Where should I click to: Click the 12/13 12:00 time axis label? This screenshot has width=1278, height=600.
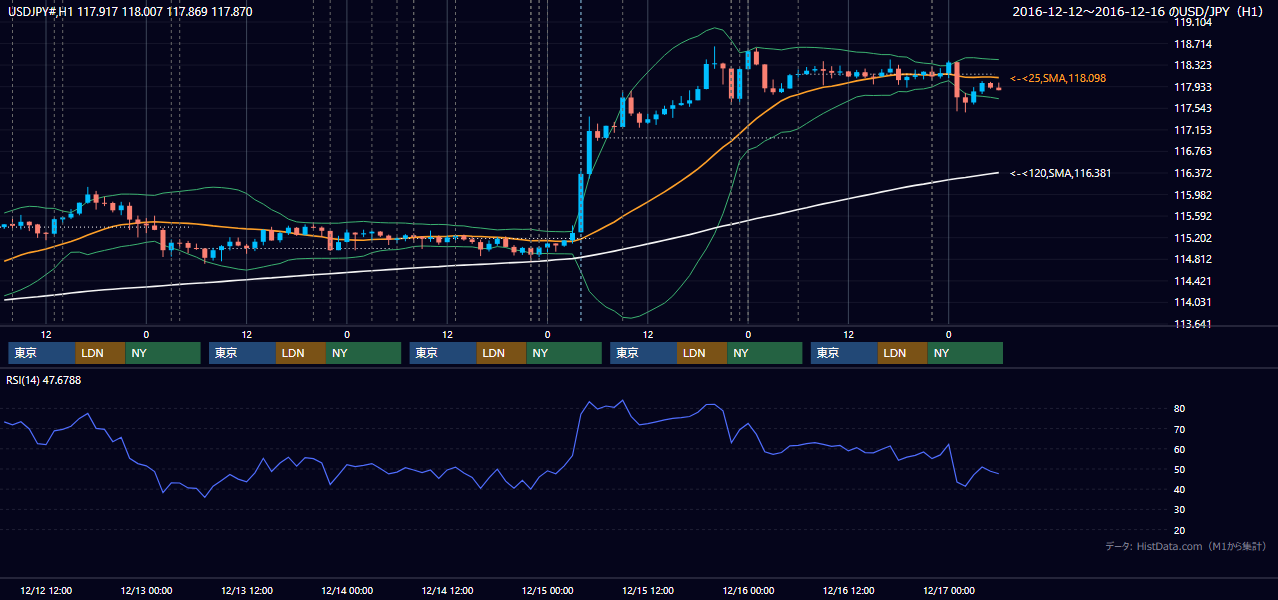[x=247, y=590]
